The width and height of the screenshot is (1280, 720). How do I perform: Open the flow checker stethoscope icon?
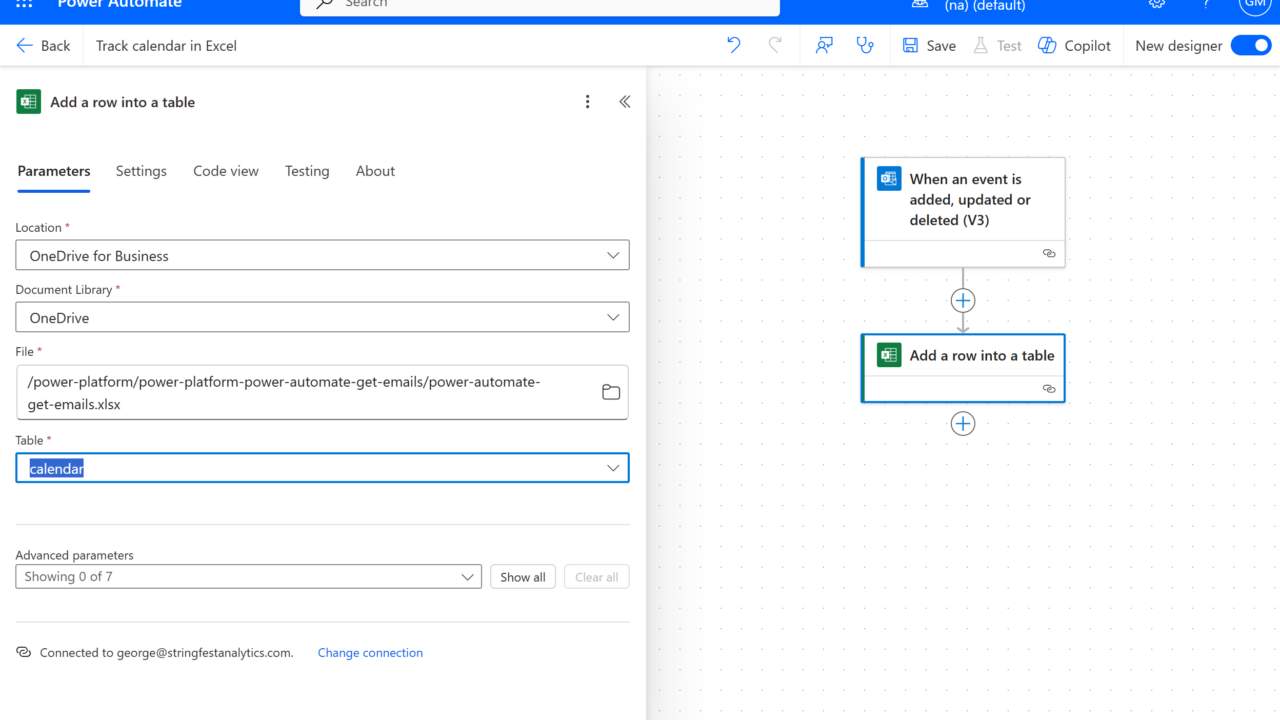pos(865,45)
